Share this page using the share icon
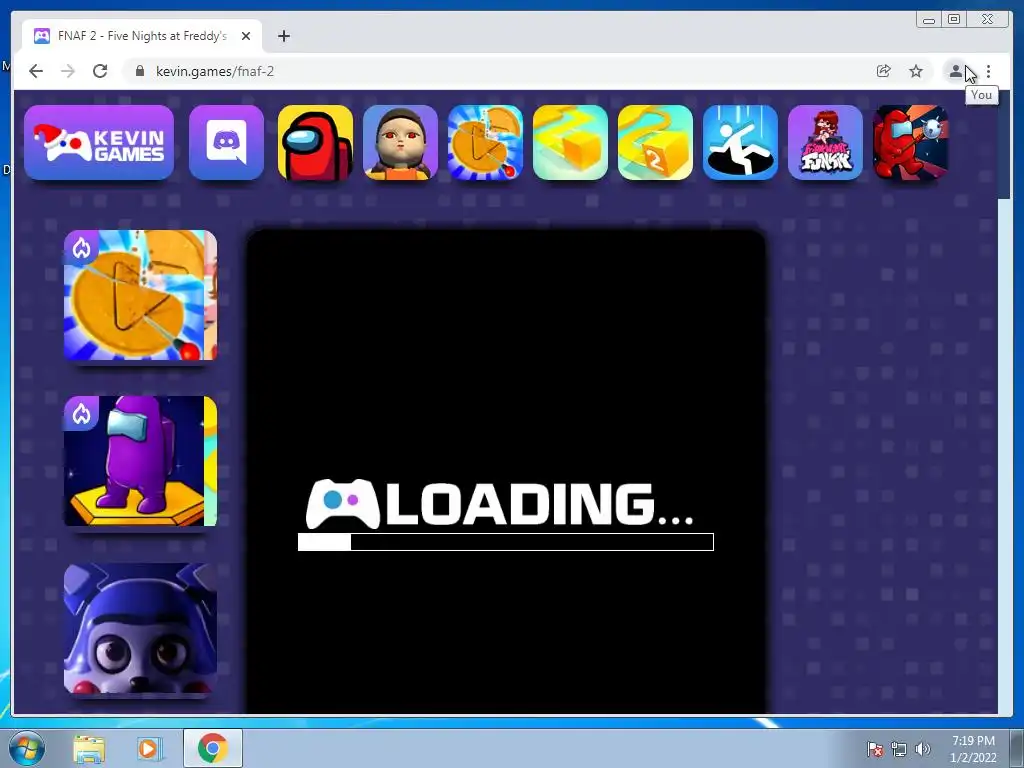Screen dimensions: 1024x768 (884, 71)
